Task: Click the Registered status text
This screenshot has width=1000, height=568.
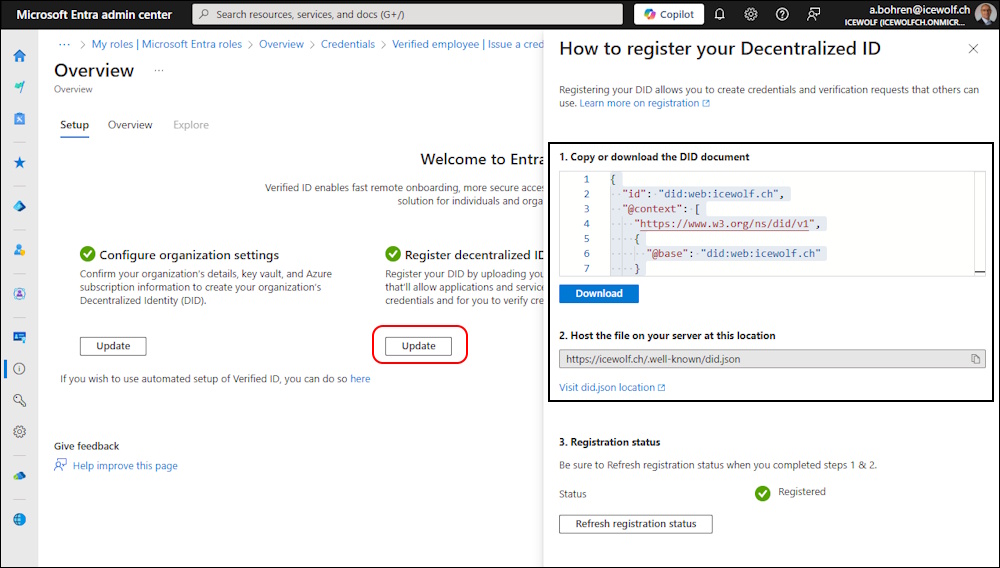Action: pyautogui.click(x=802, y=492)
